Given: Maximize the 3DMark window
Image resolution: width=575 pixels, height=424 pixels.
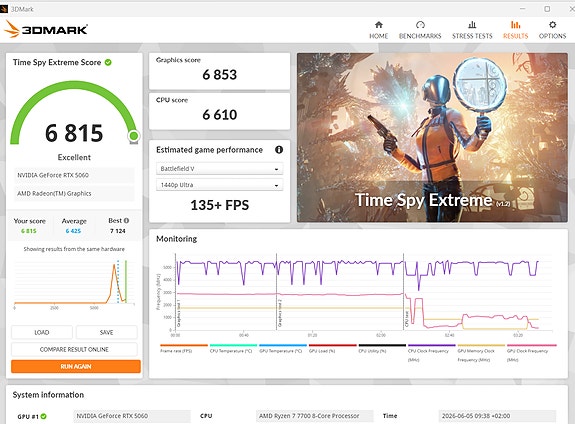Looking at the screenshot, I should point(547,8).
